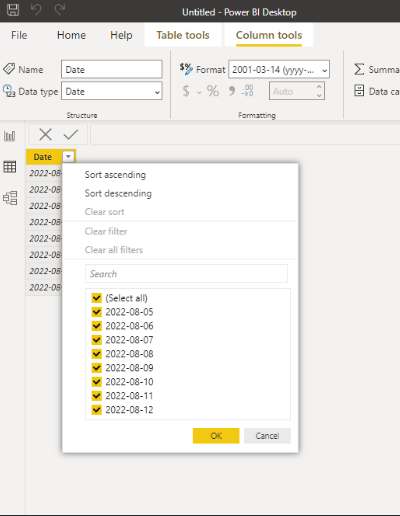This screenshot has width=400, height=516.
Task: Open the Report view icon in sidebar
Action: point(10,136)
